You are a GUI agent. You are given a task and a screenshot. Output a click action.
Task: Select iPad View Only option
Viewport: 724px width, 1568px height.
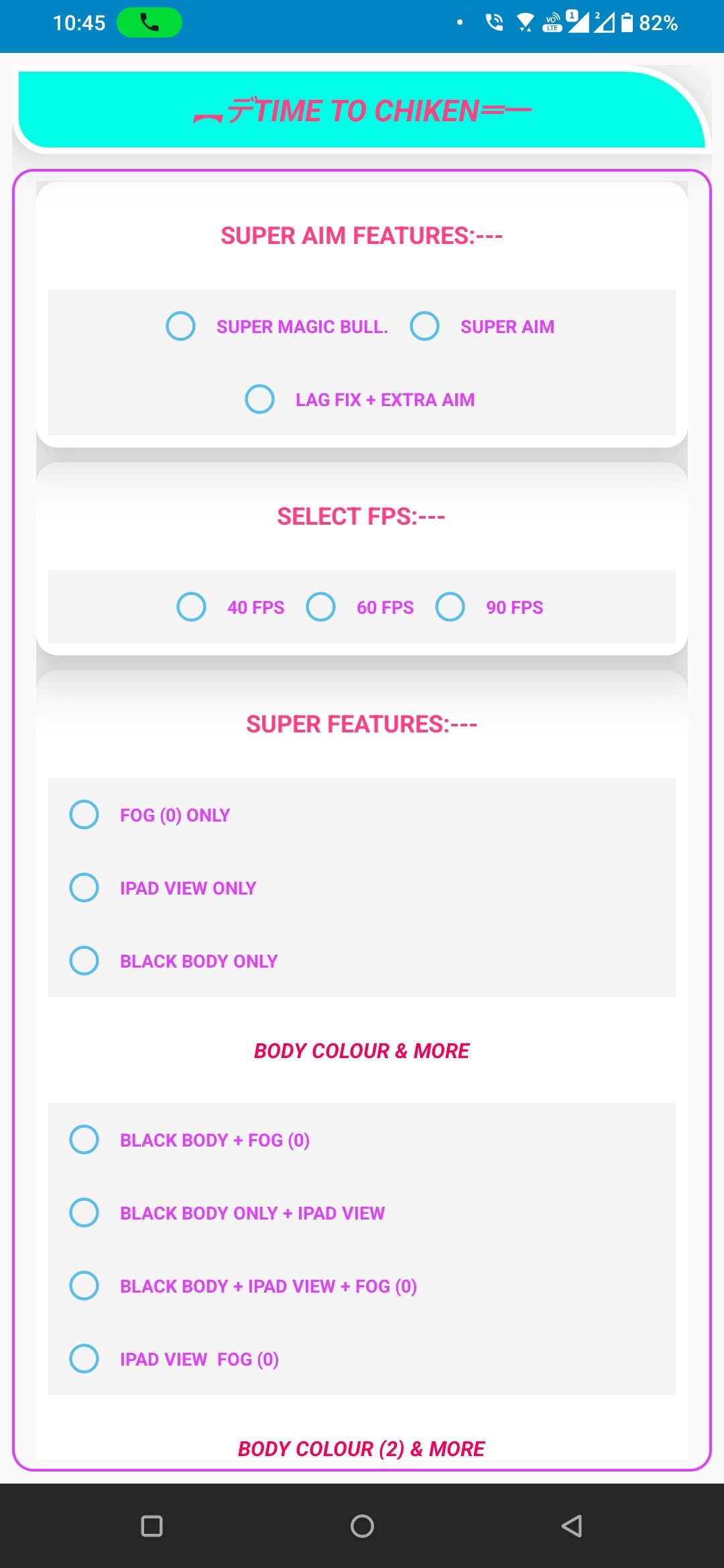(84, 888)
